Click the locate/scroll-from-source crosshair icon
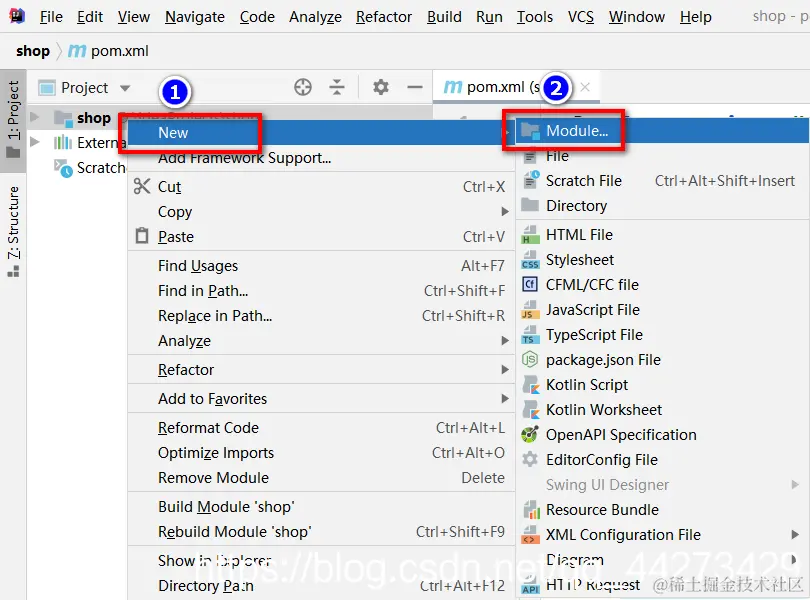 (303, 87)
